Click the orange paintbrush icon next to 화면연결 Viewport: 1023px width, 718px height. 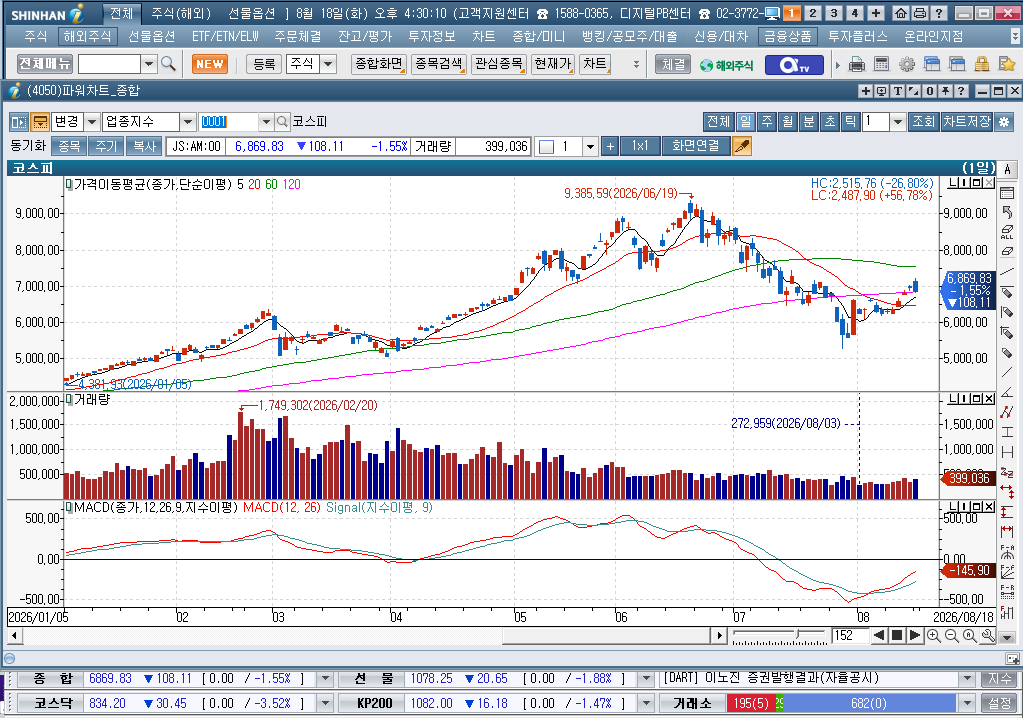coord(742,146)
